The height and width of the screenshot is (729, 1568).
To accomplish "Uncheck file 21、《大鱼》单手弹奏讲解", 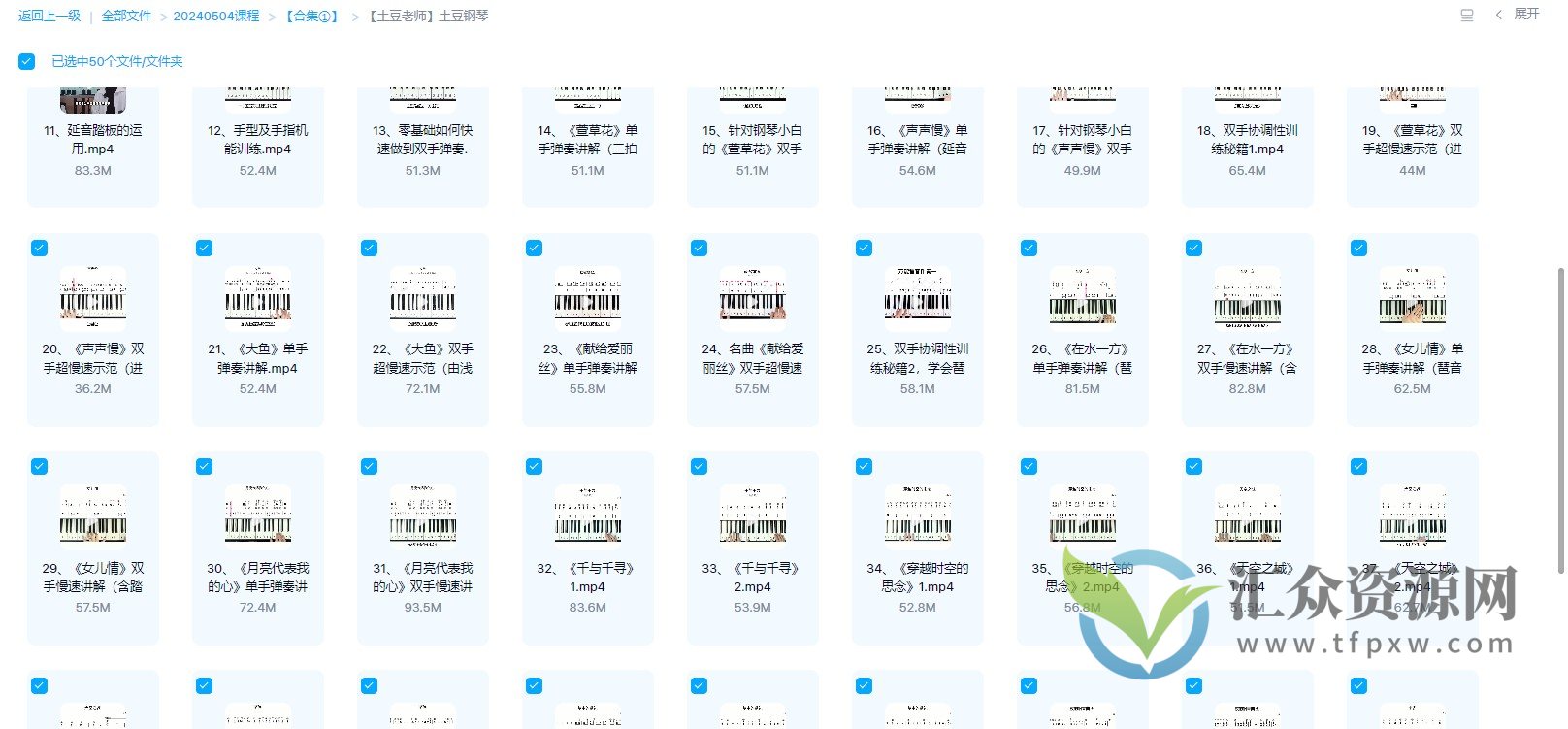I will pyautogui.click(x=205, y=248).
